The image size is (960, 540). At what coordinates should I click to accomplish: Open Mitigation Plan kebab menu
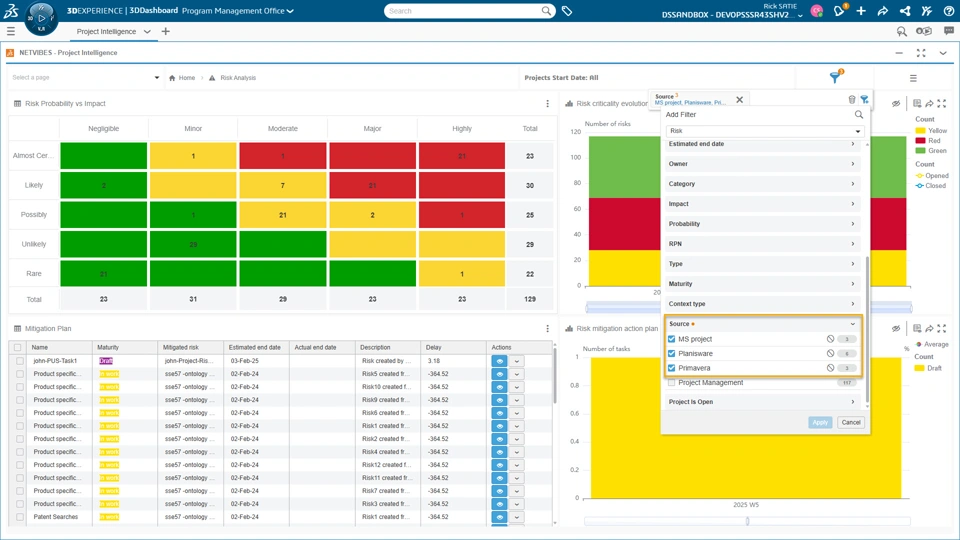[x=547, y=328]
